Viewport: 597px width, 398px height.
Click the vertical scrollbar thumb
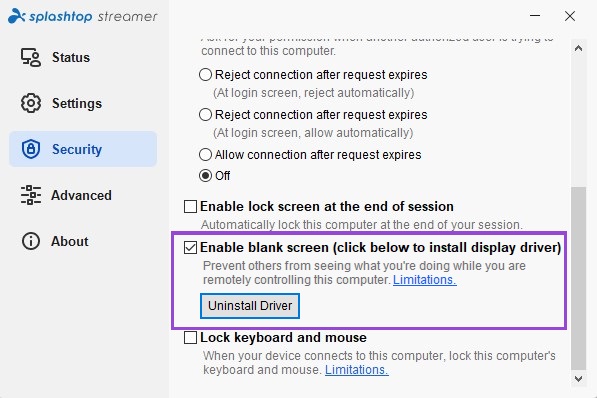tap(579, 278)
